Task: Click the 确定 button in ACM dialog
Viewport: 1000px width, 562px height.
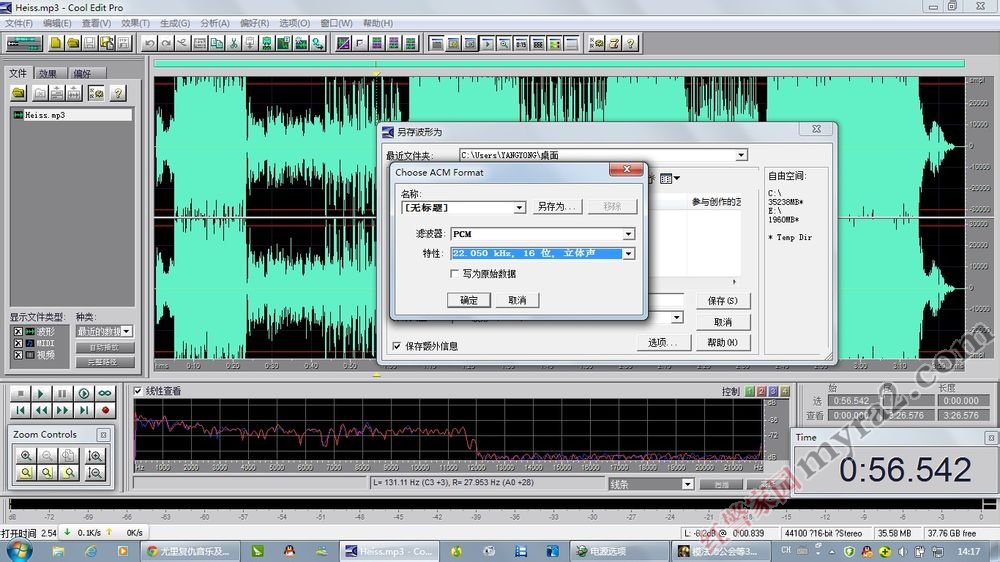Action: [469, 300]
